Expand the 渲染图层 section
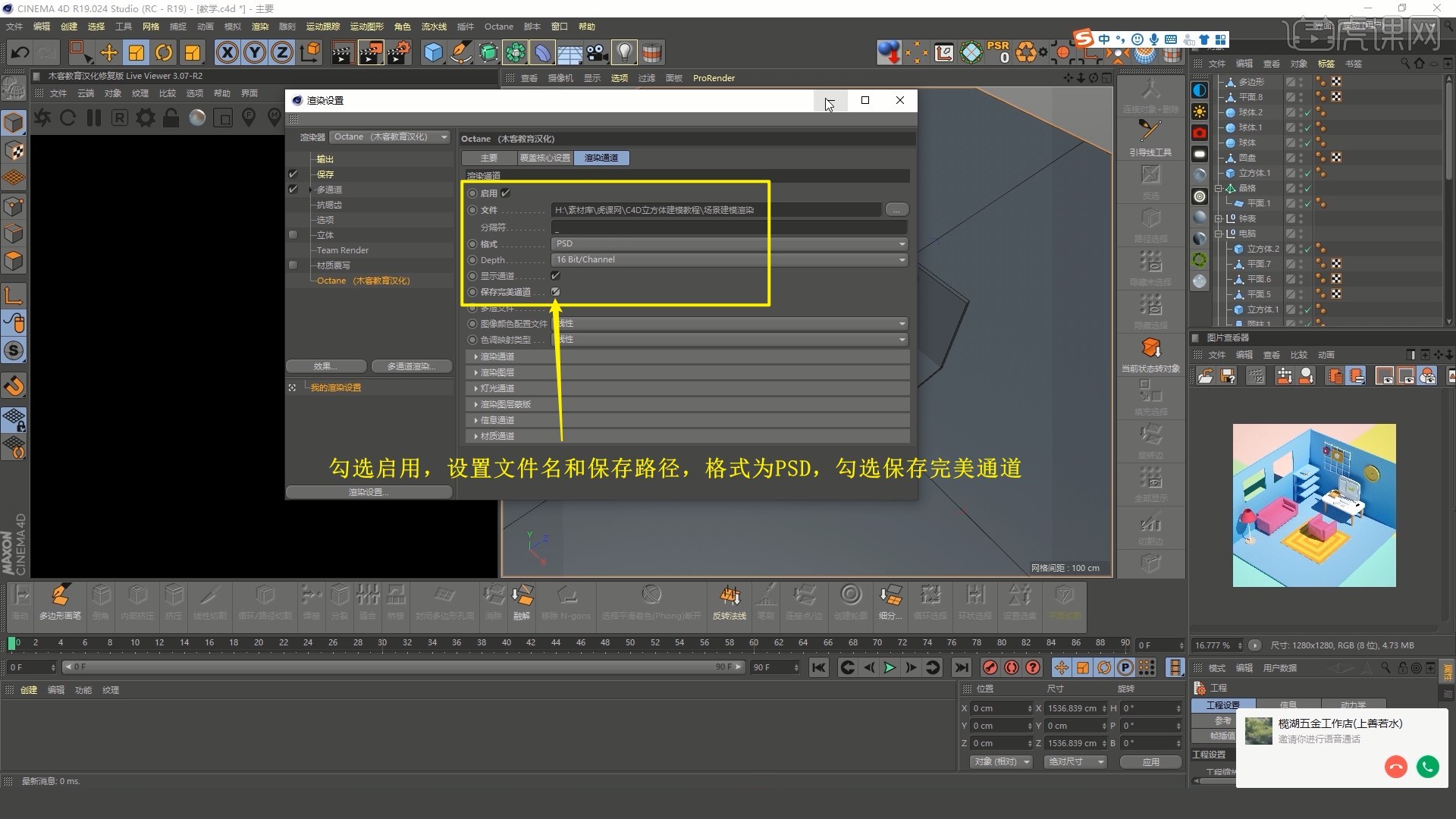 (686, 372)
